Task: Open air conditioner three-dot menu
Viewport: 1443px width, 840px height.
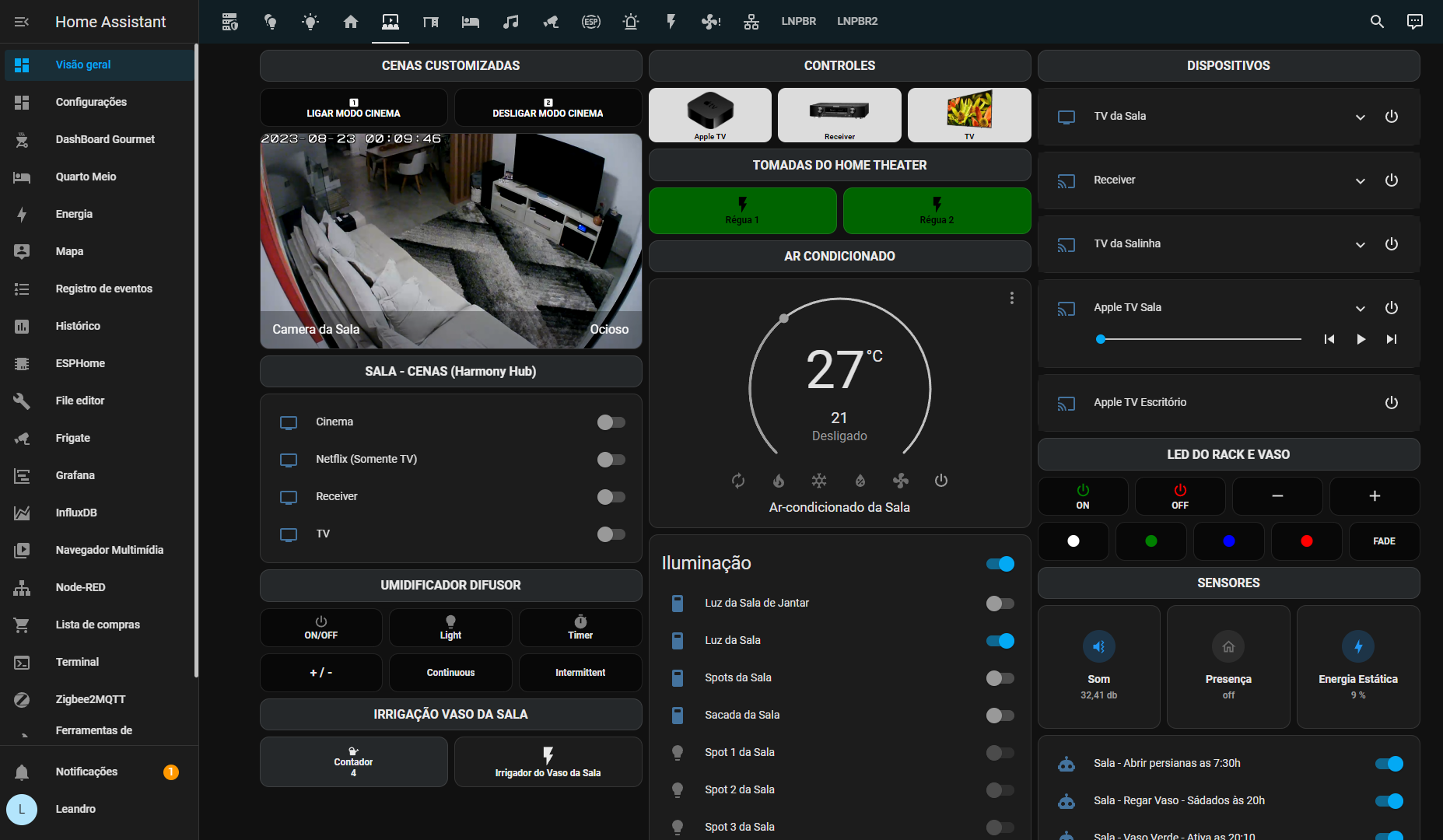Action: [1011, 298]
